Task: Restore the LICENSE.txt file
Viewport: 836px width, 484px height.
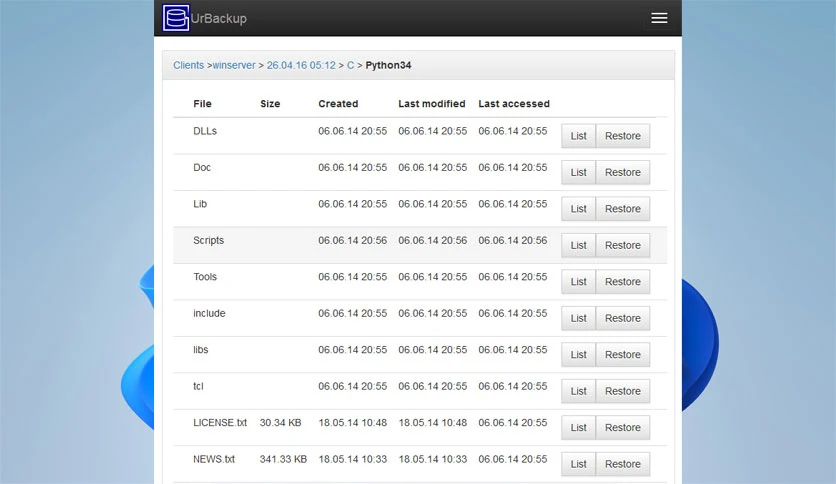Action: click(623, 427)
